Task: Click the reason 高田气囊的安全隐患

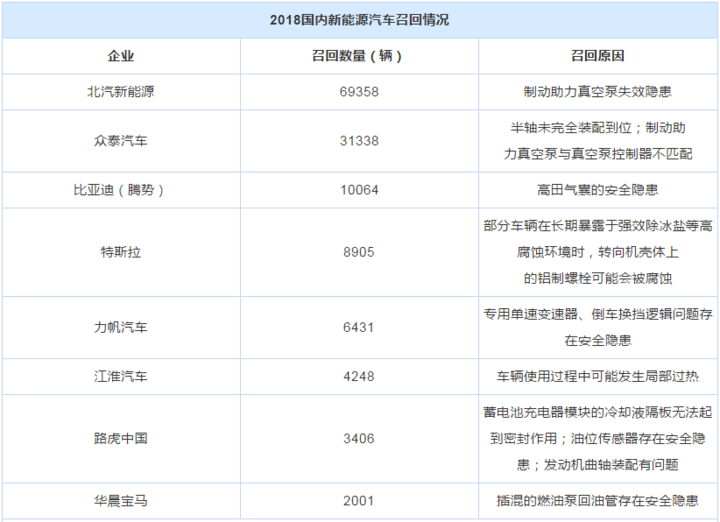Action: (x=598, y=190)
